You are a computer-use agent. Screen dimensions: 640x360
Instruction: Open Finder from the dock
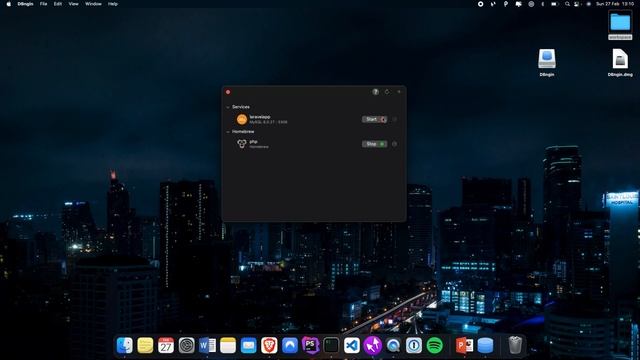click(x=124, y=346)
